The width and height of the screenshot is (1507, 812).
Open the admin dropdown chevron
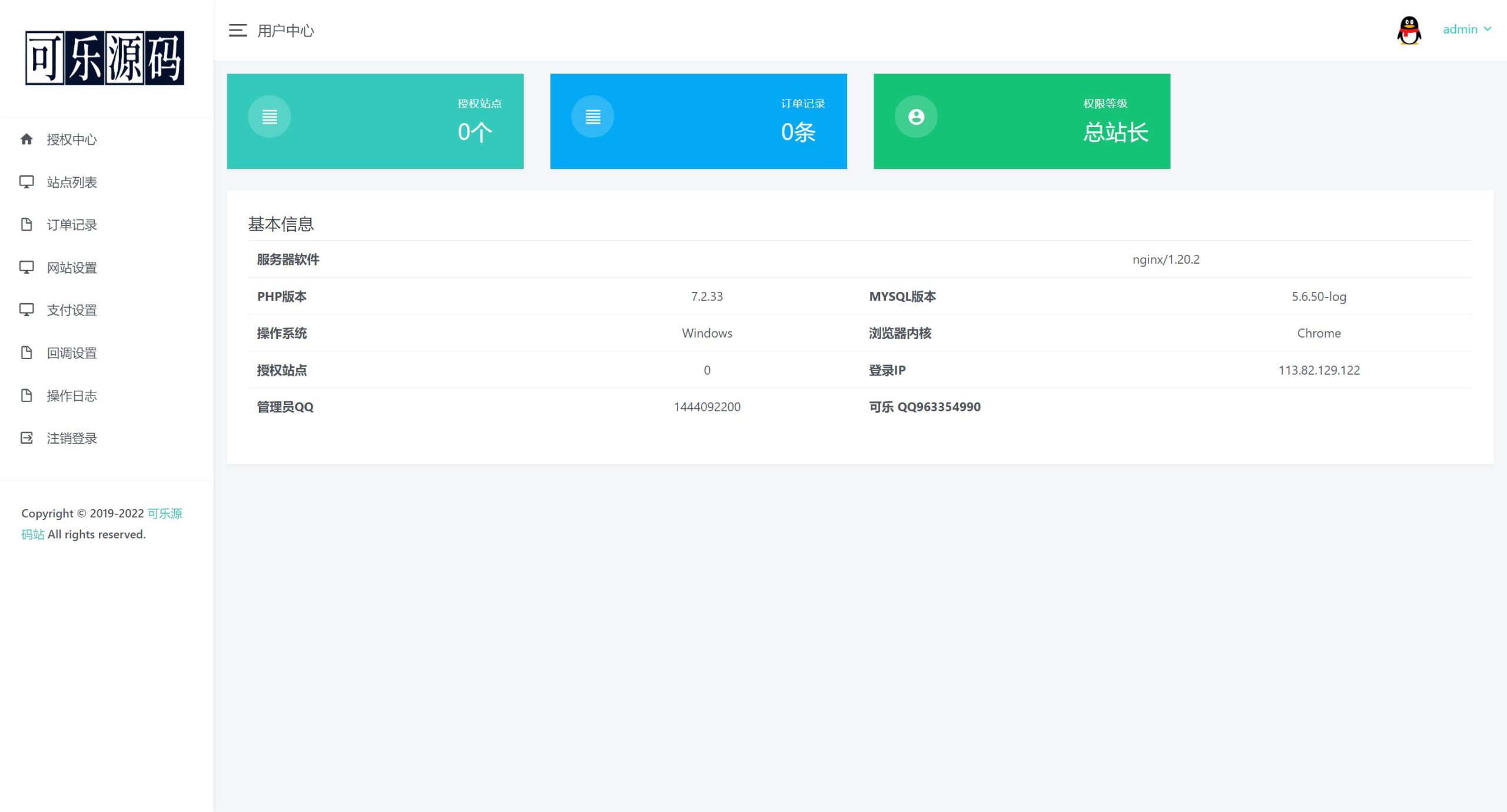(1488, 29)
